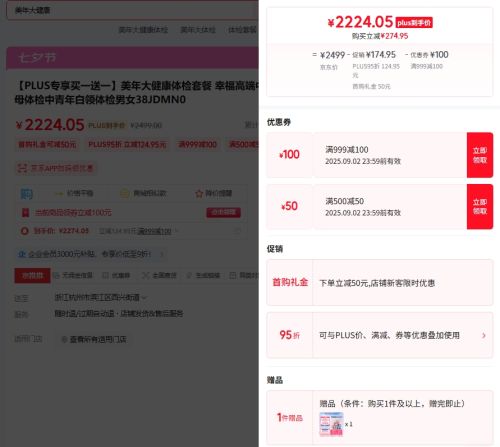Open the gift item thumbnail

[x=331, y=424]
